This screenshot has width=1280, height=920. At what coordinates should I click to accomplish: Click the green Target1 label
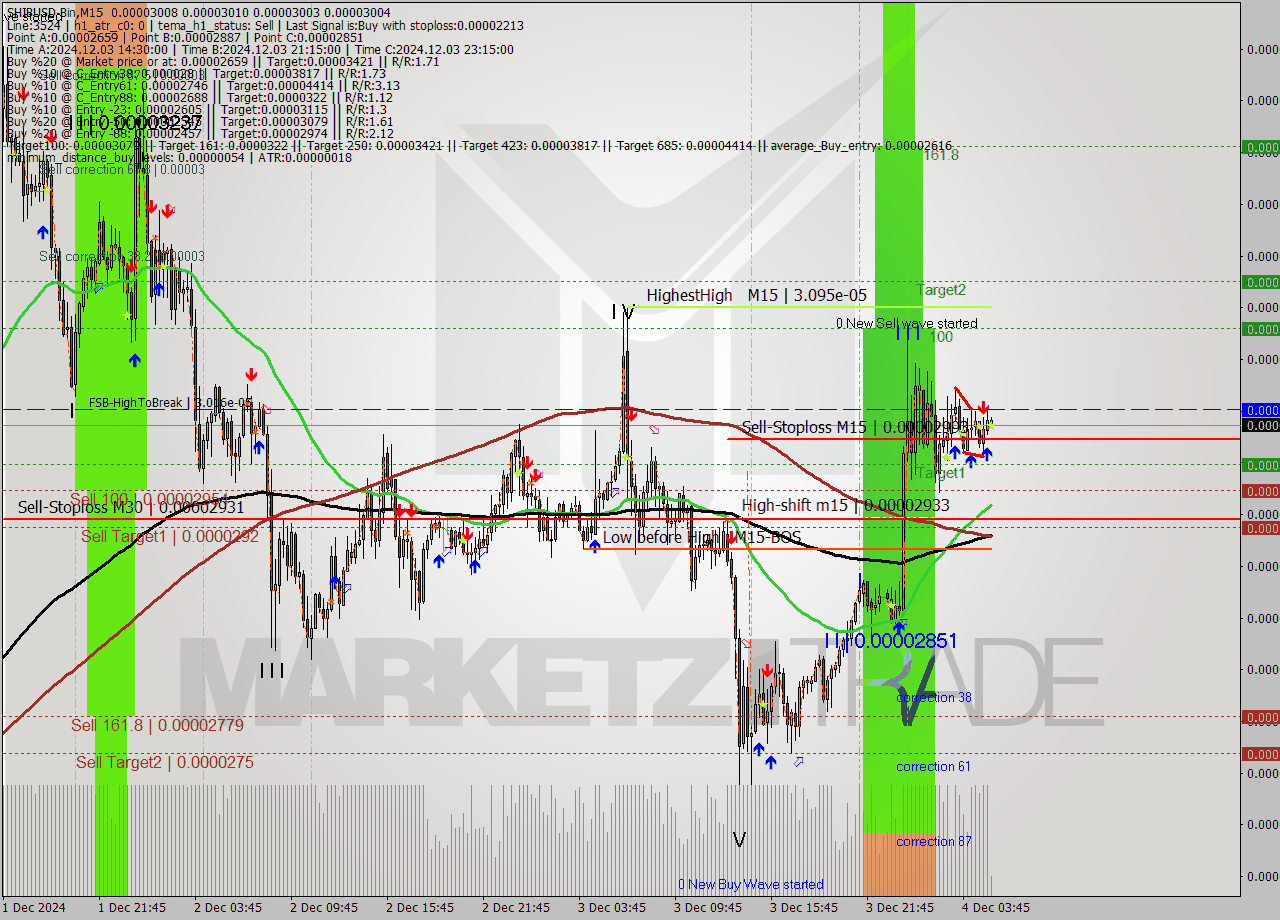942,473
